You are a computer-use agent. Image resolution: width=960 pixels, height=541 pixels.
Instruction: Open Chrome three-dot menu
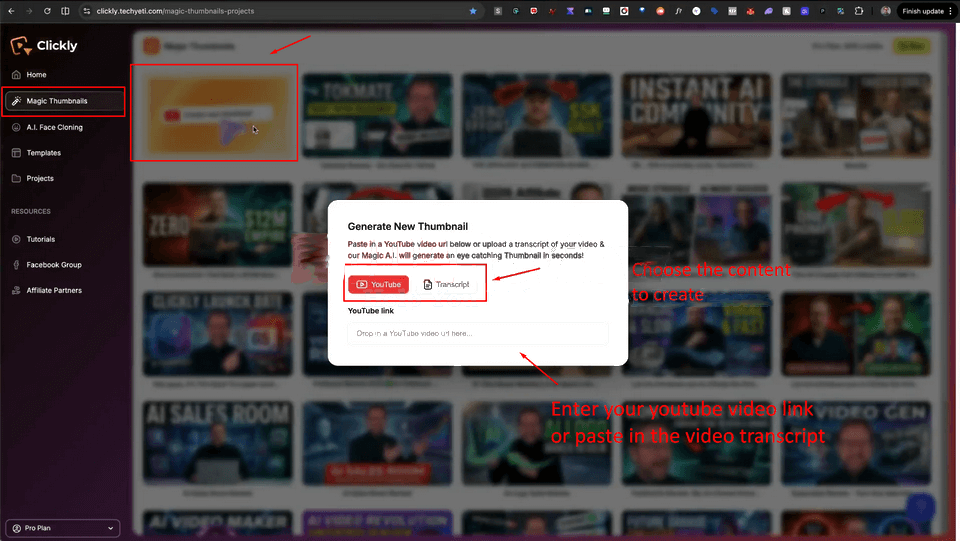click(x=951, y=11)
